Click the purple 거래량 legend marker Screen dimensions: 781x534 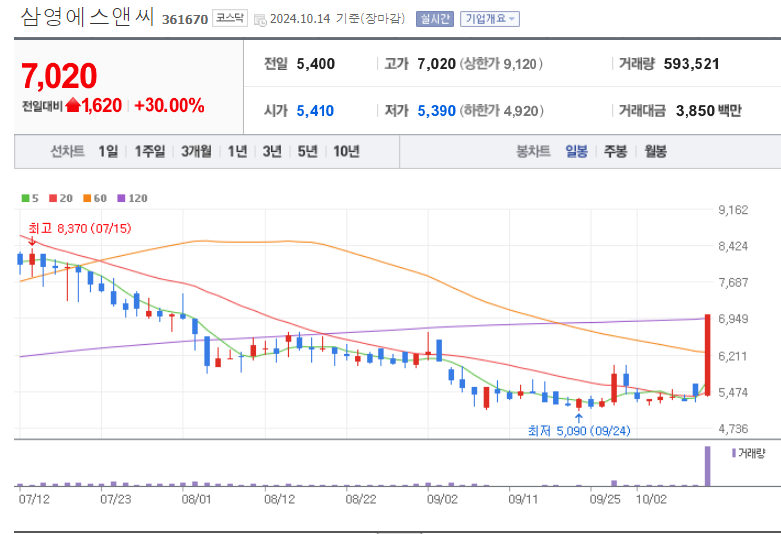pos(734,453)
